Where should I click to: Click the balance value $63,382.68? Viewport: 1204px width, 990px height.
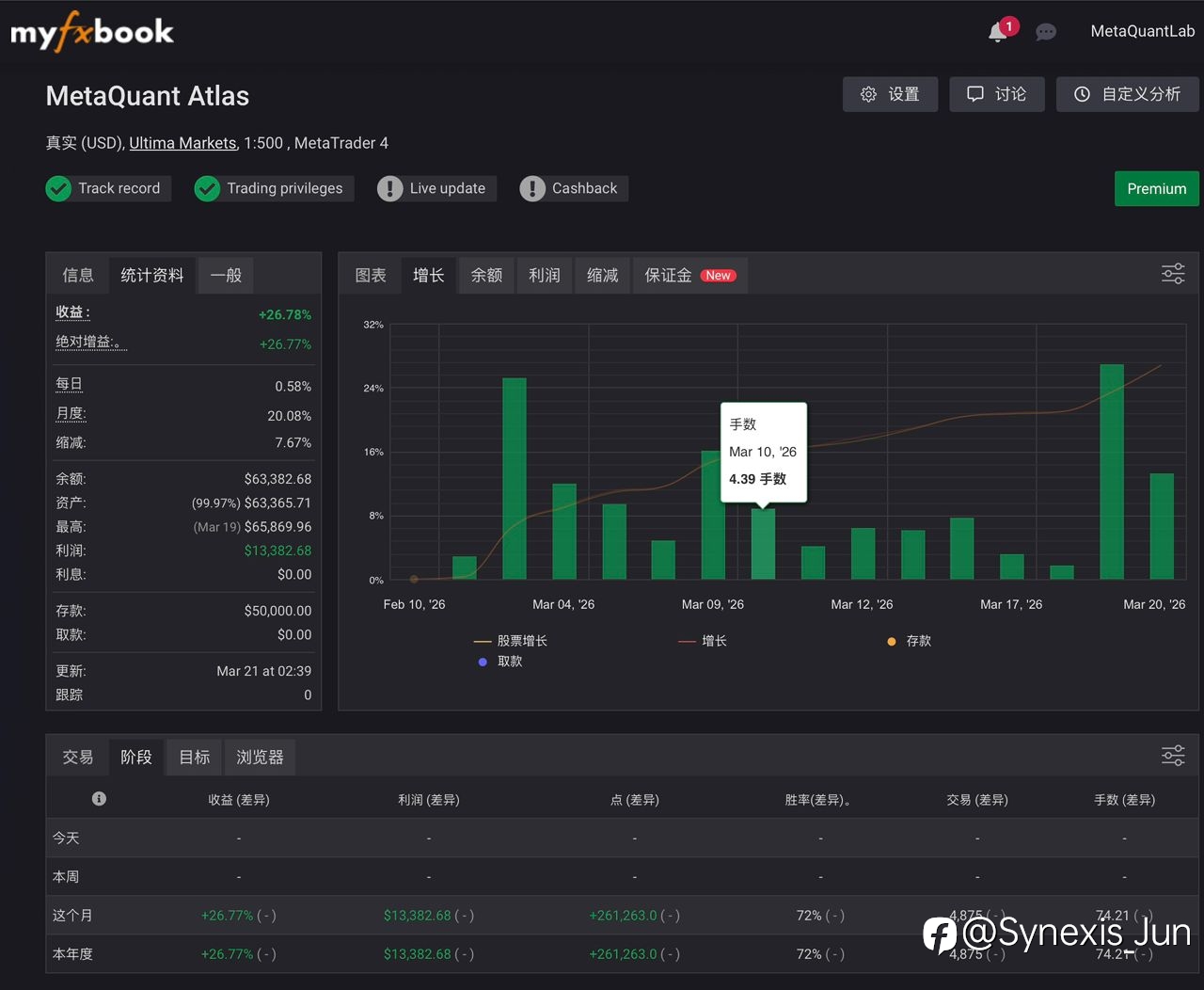pyautogui.click(x=277, y=479)
